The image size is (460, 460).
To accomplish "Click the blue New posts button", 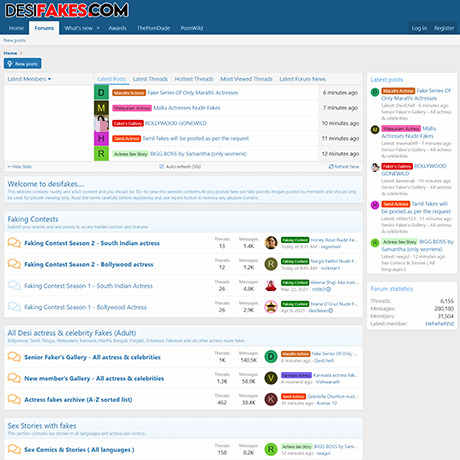I will pos(23,64).
